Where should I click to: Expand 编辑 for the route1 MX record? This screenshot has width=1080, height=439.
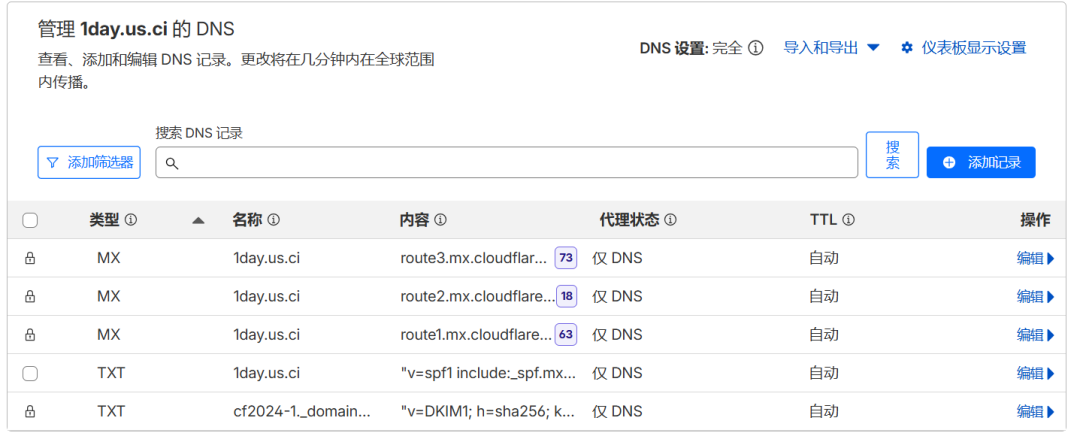pos(1035,335)
